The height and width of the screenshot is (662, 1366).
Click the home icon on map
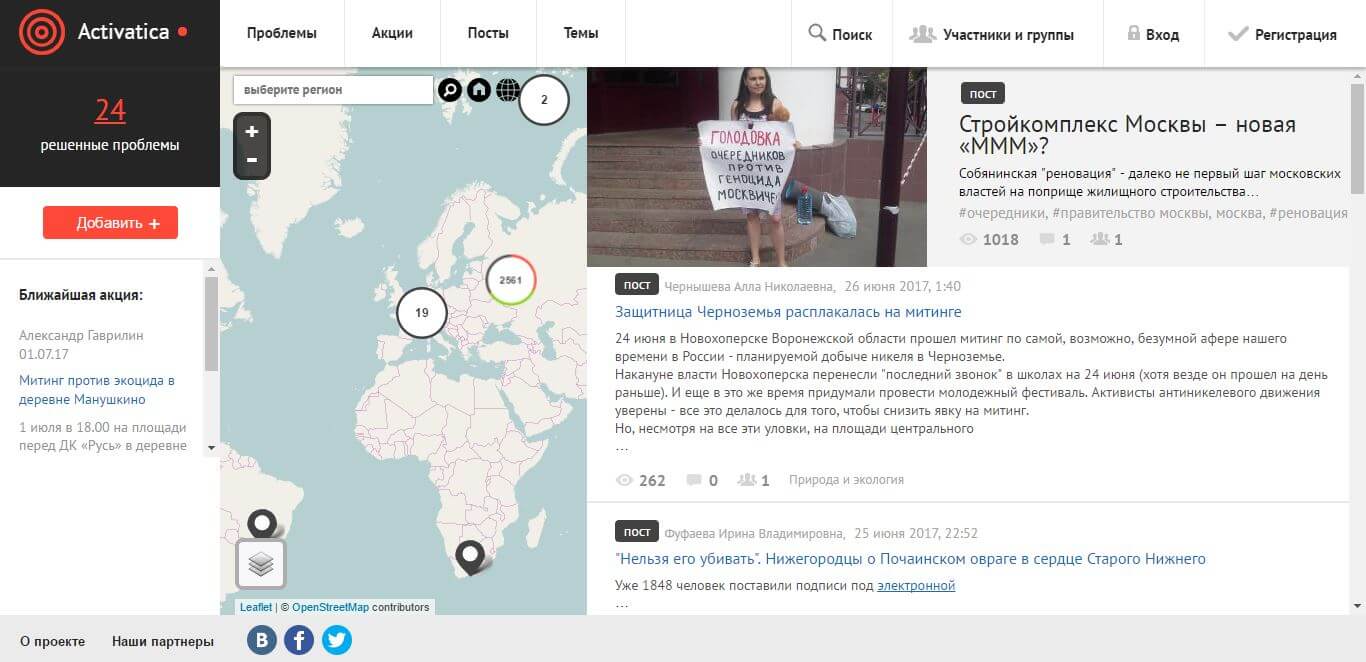(x=479, y=90)
